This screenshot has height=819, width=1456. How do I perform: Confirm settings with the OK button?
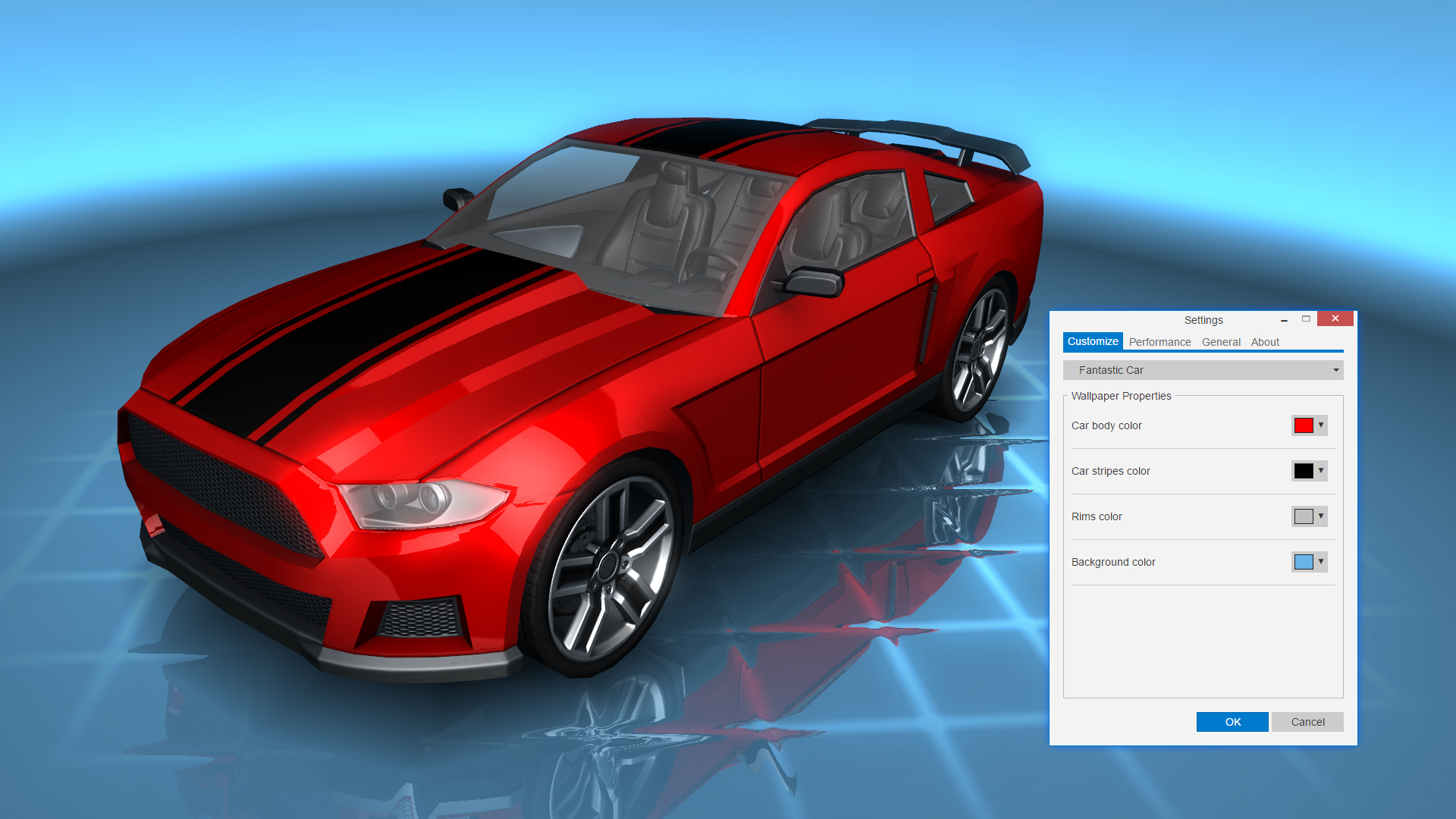point(1232,722)
